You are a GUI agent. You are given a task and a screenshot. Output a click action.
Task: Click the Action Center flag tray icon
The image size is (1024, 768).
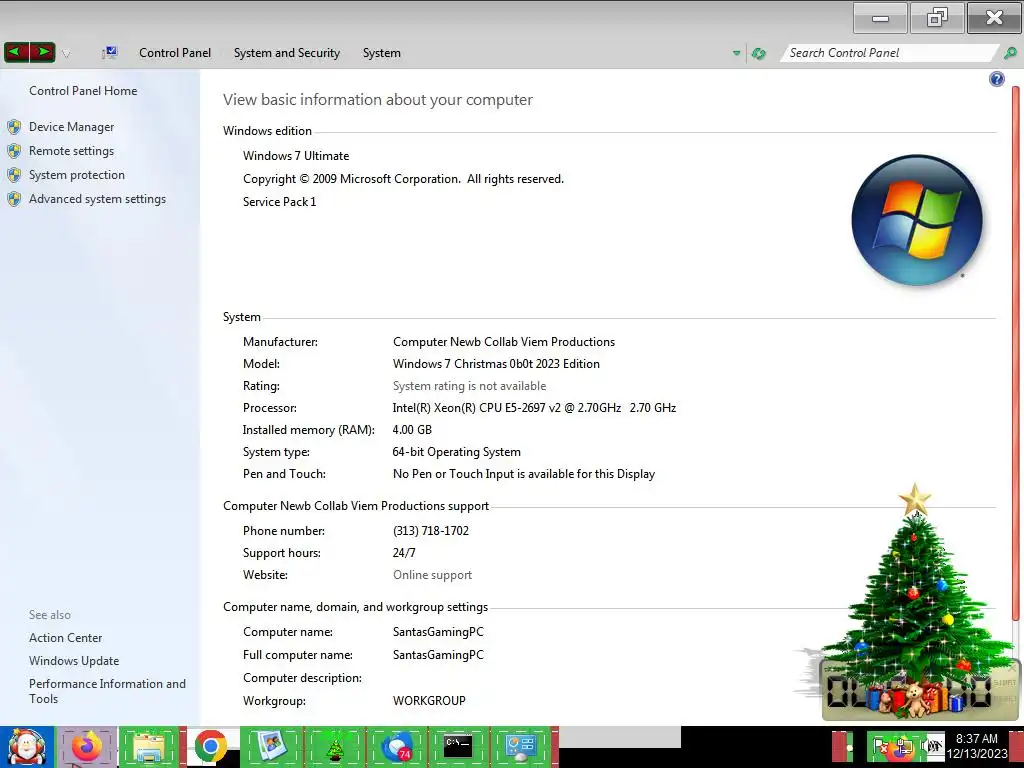click(x=881, y=747)
